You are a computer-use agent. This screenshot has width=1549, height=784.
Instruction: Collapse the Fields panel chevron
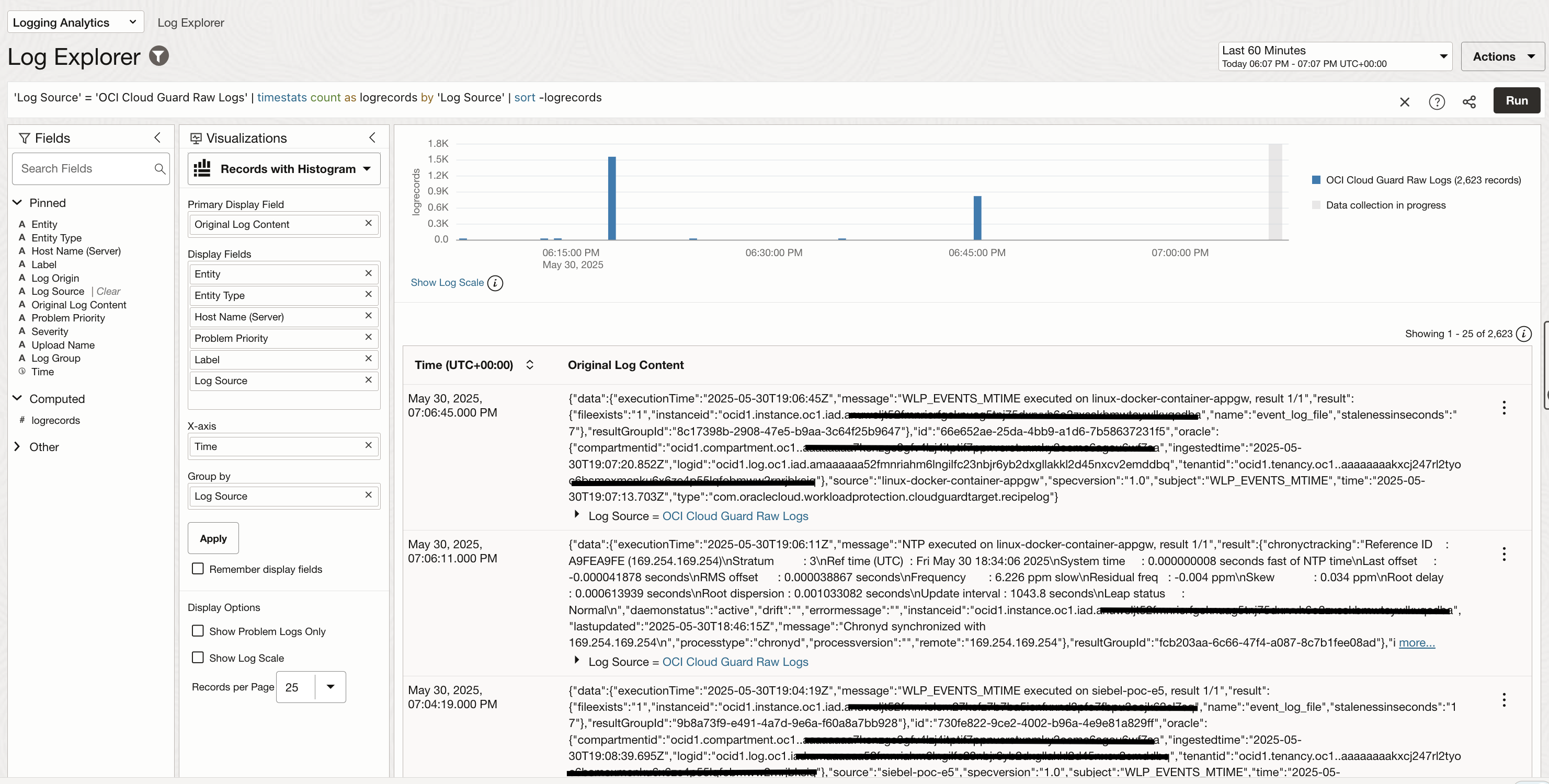pyautogui.click(x=157, y=137)
